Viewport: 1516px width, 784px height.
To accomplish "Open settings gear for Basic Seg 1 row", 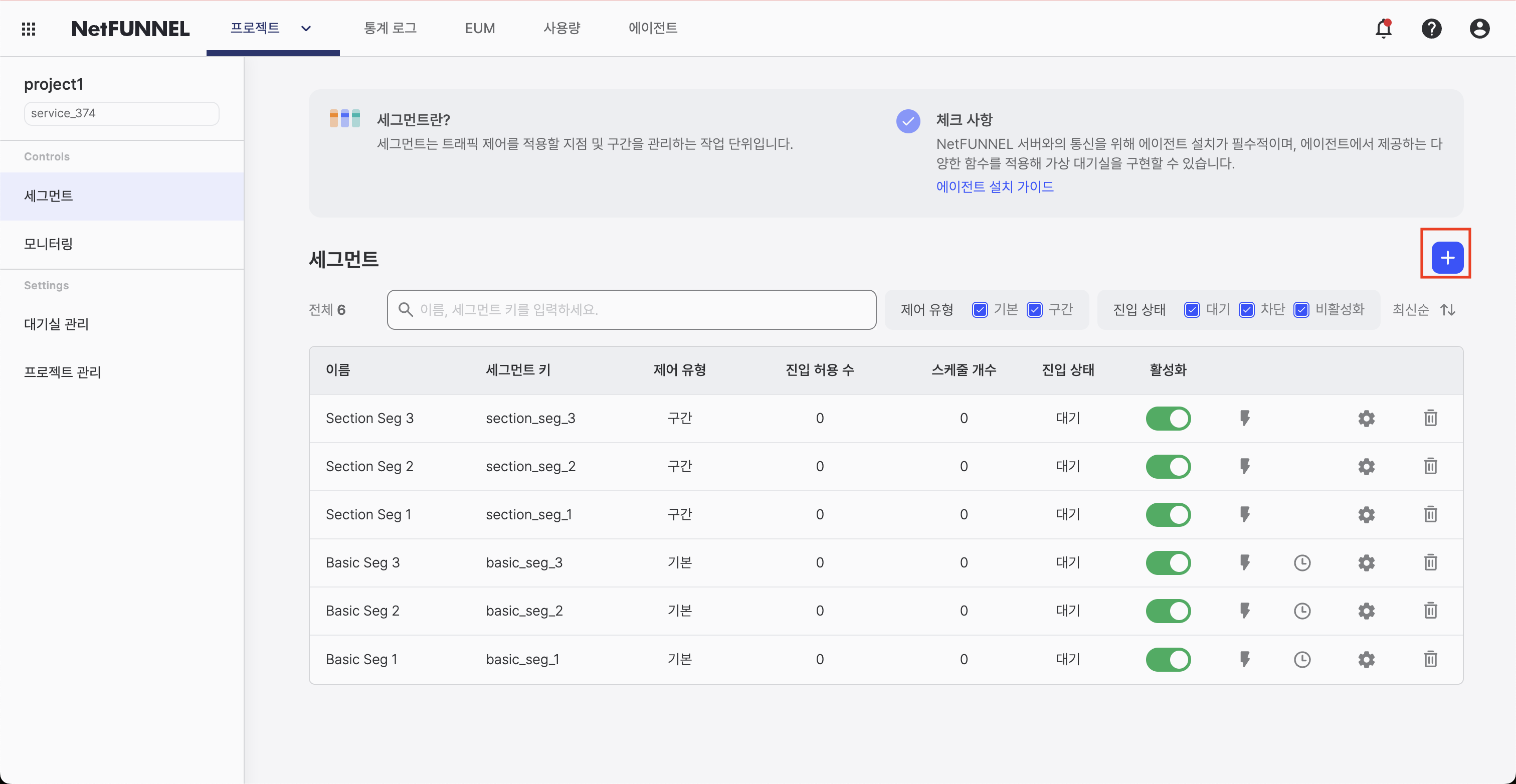I will (1366, 659).
